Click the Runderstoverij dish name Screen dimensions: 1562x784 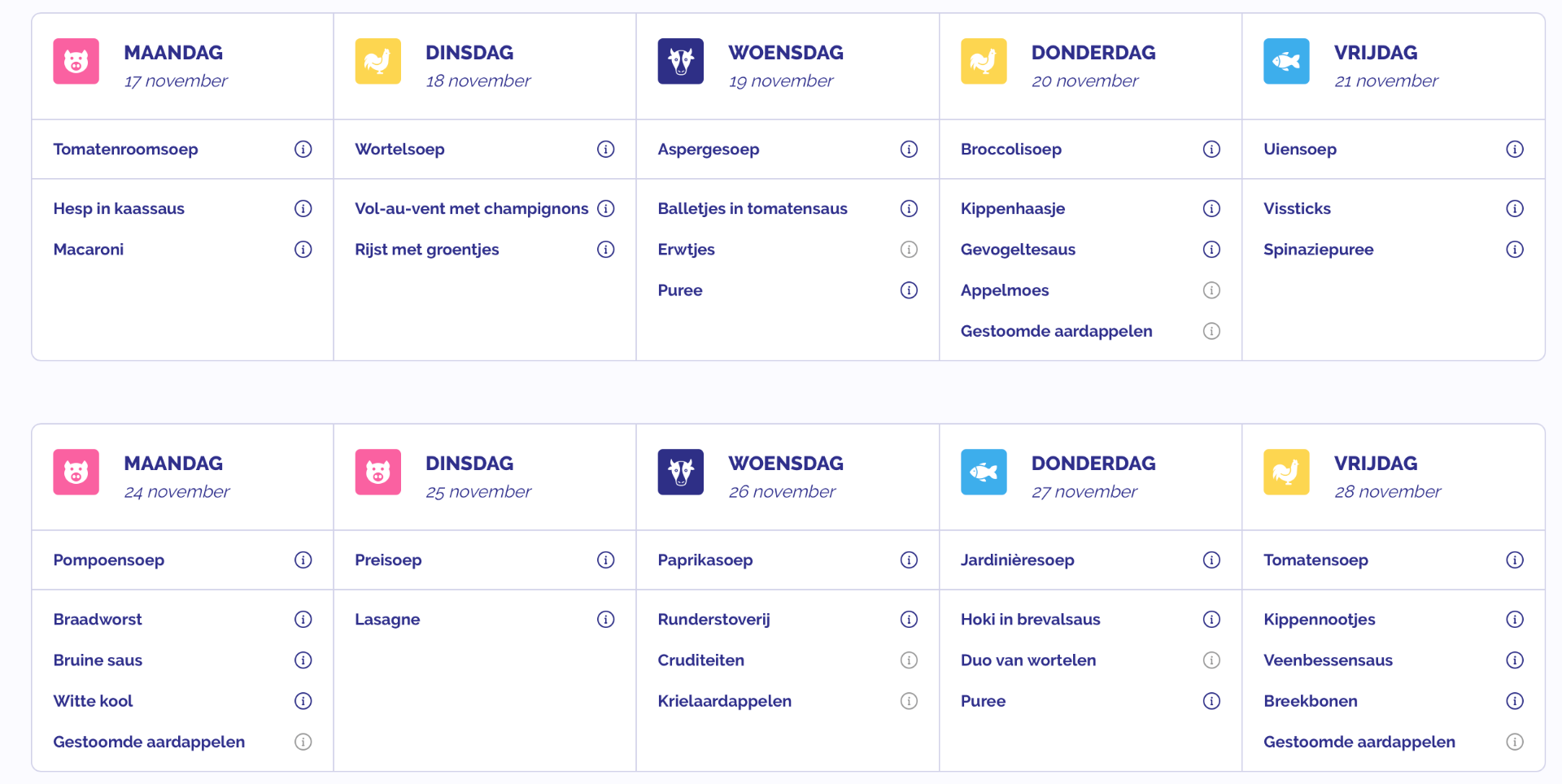click(x=713, y=620)
